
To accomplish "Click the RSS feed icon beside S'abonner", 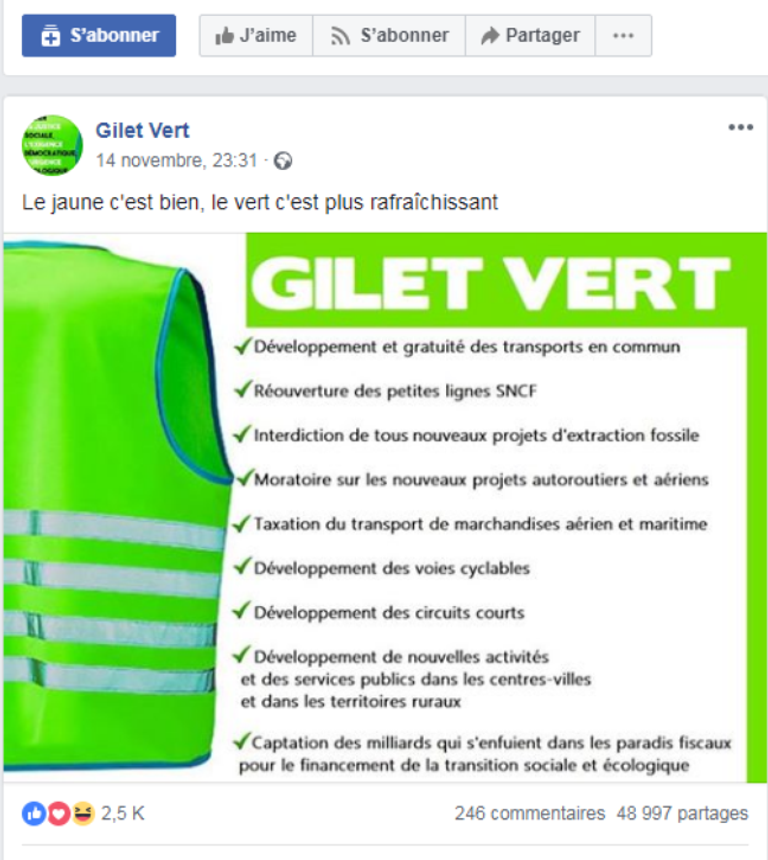I will click(x=340, y=36).
